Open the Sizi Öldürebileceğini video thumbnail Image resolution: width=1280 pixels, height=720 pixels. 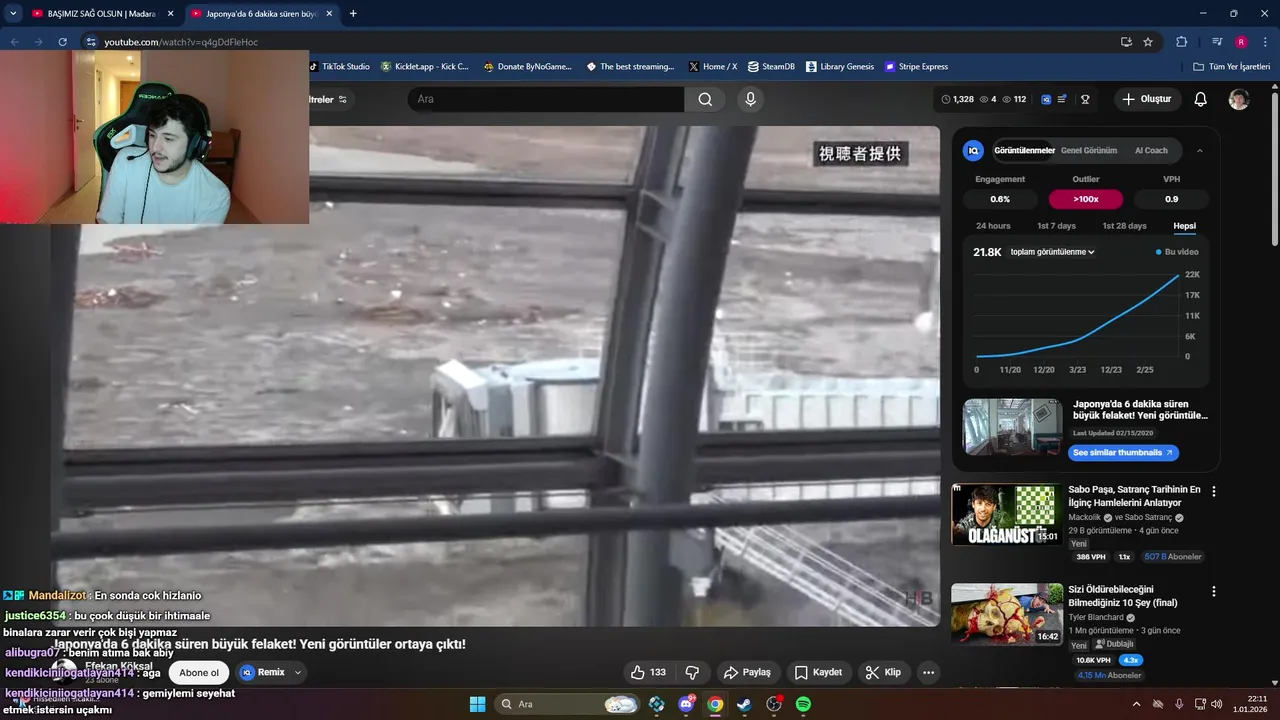1007,614
